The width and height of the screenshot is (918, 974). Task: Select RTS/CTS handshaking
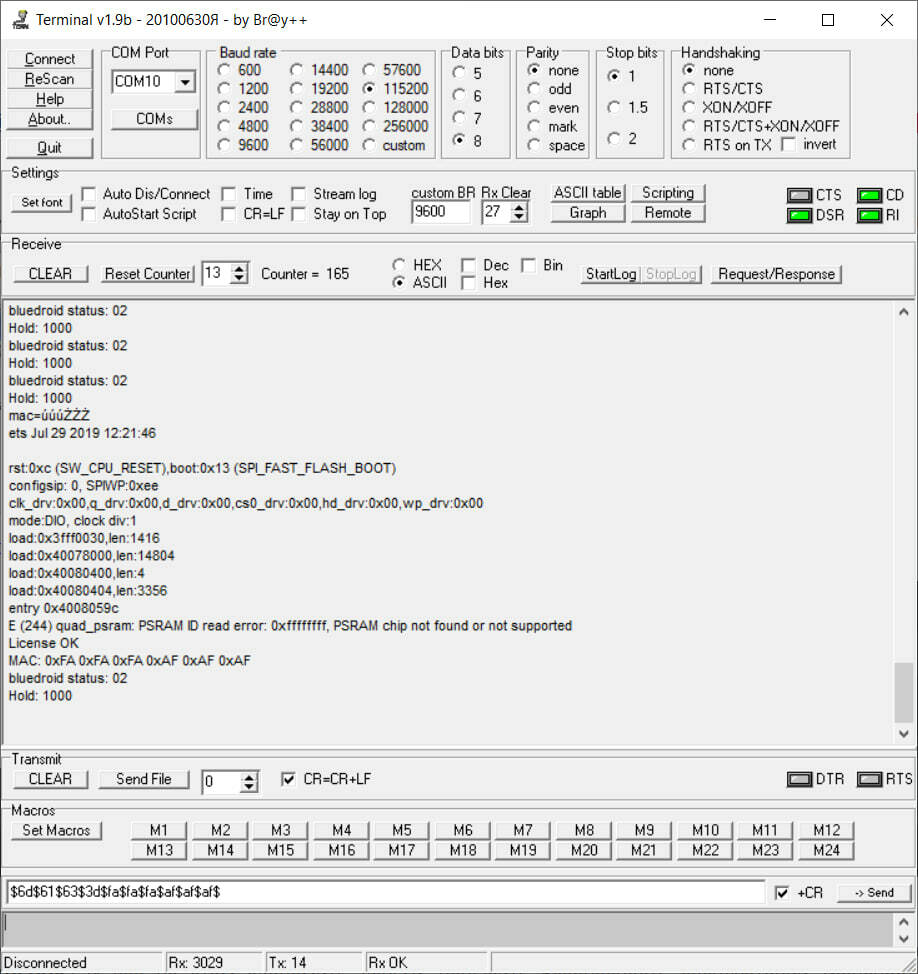coord(688,88)
